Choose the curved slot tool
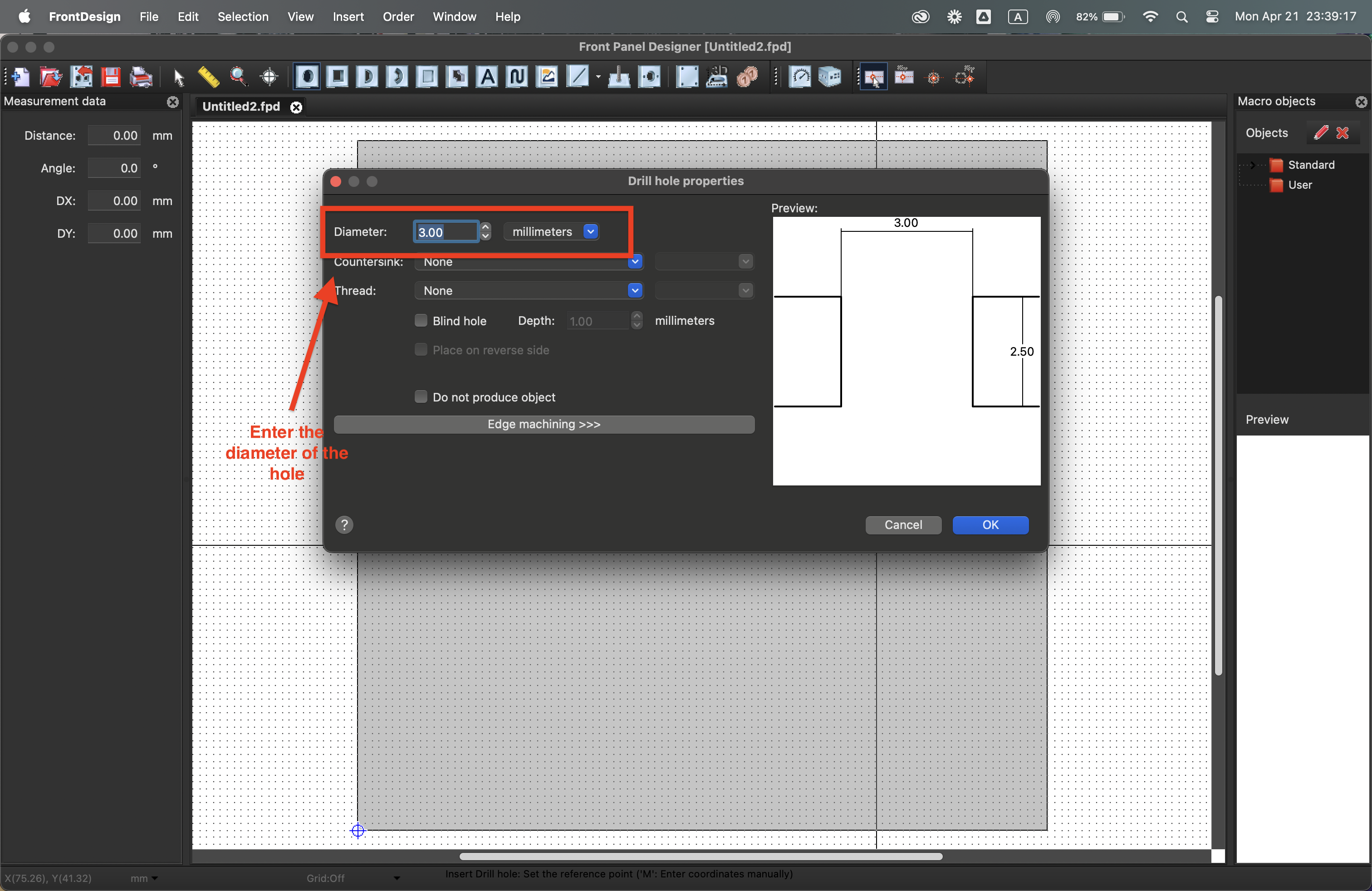Viewport: 1372px width, 891px height. [397, 77]
